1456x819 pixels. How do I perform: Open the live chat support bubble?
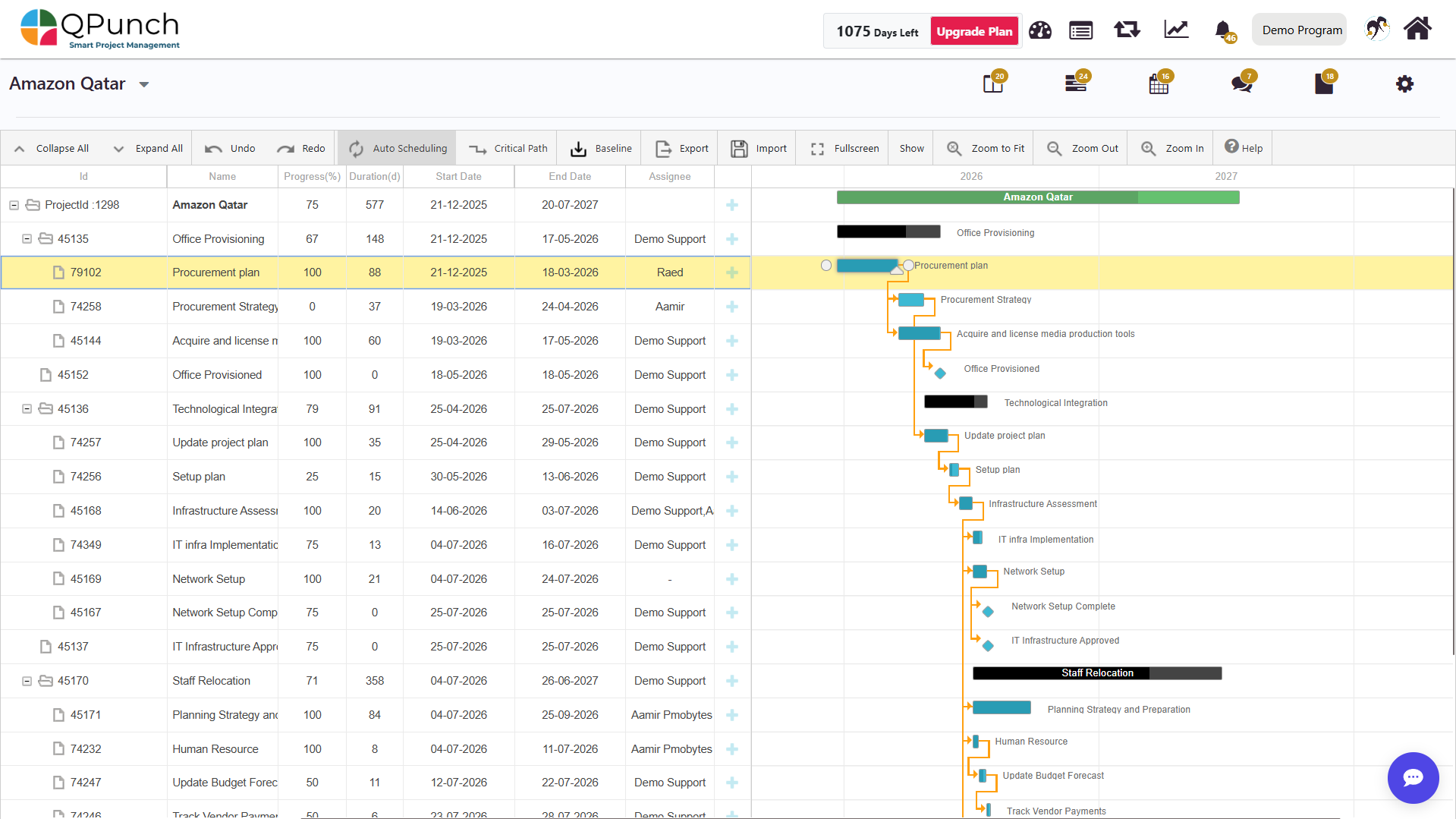[x=1412, y=777]
